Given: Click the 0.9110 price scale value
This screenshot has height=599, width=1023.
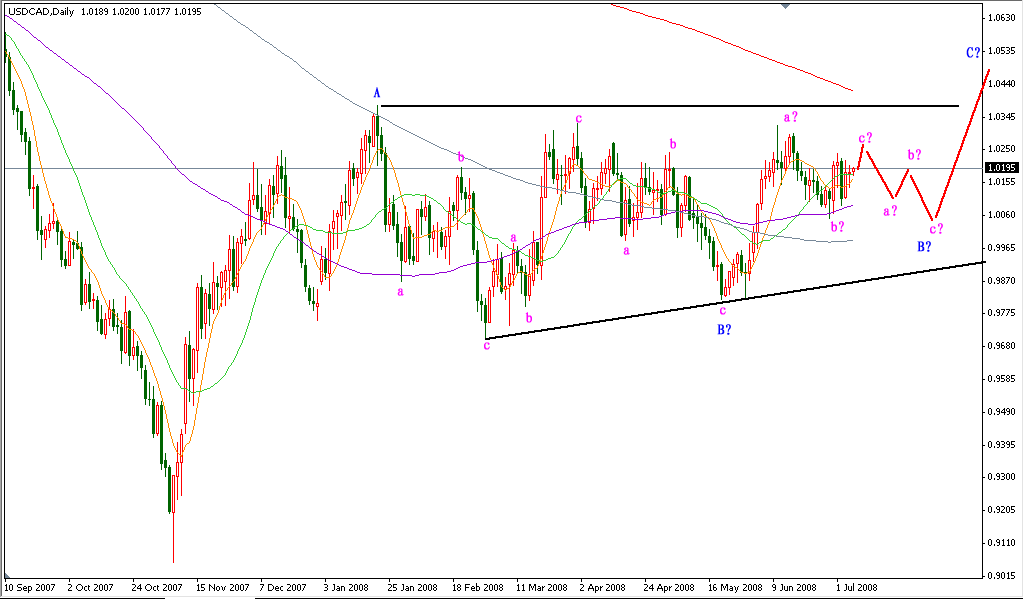Looking at the screenshot, I should coord(1001,542).
